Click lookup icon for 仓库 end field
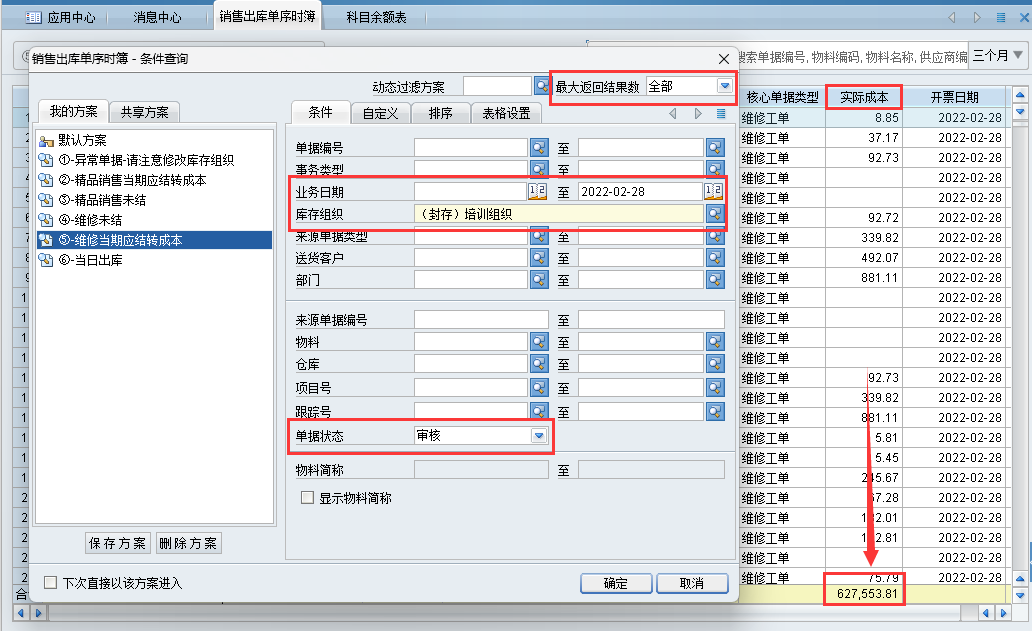The height and width of the screenshot is (631, 1032). tap(715, 364)
